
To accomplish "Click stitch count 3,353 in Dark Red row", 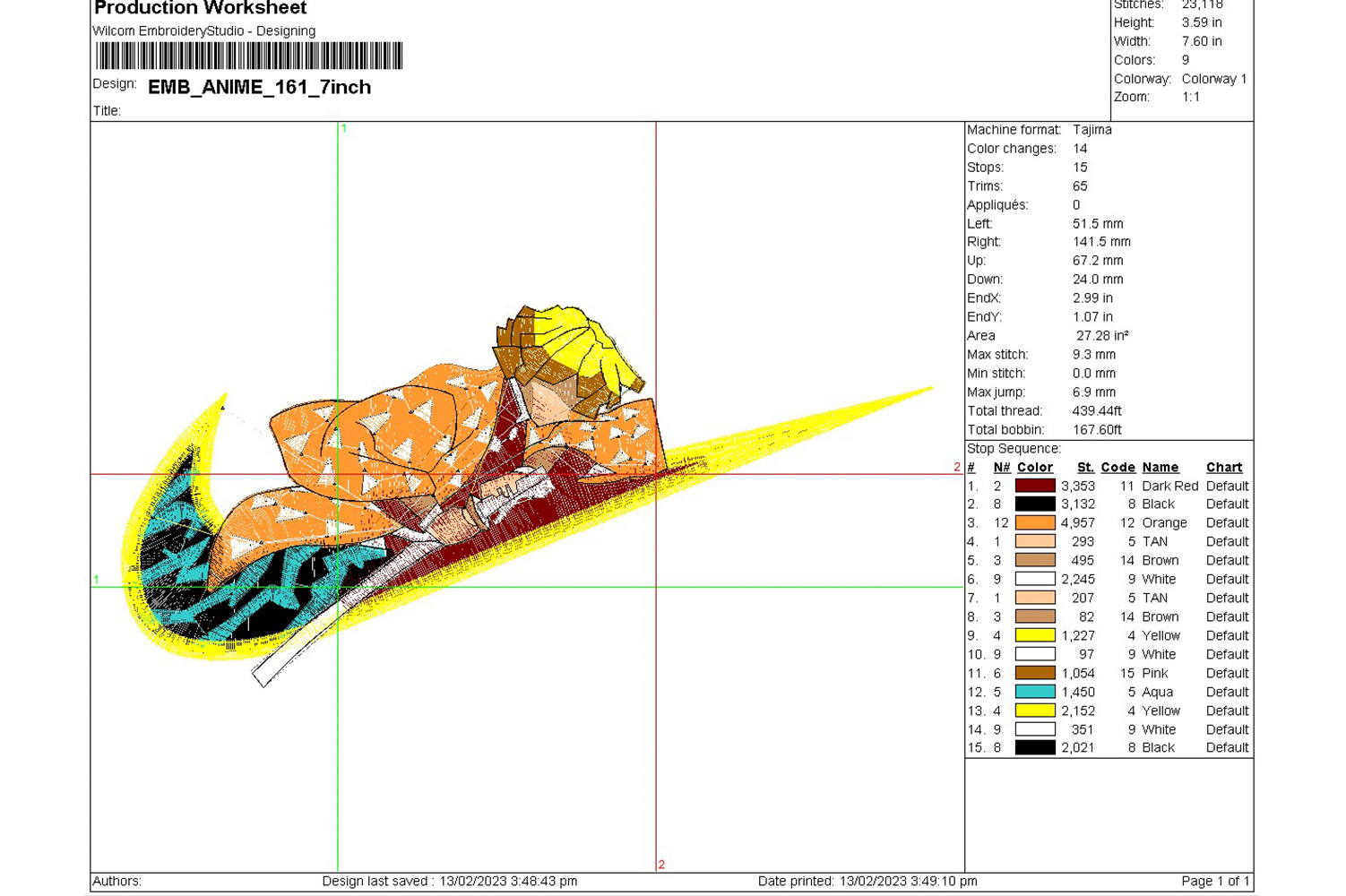I will [1078, 486].
